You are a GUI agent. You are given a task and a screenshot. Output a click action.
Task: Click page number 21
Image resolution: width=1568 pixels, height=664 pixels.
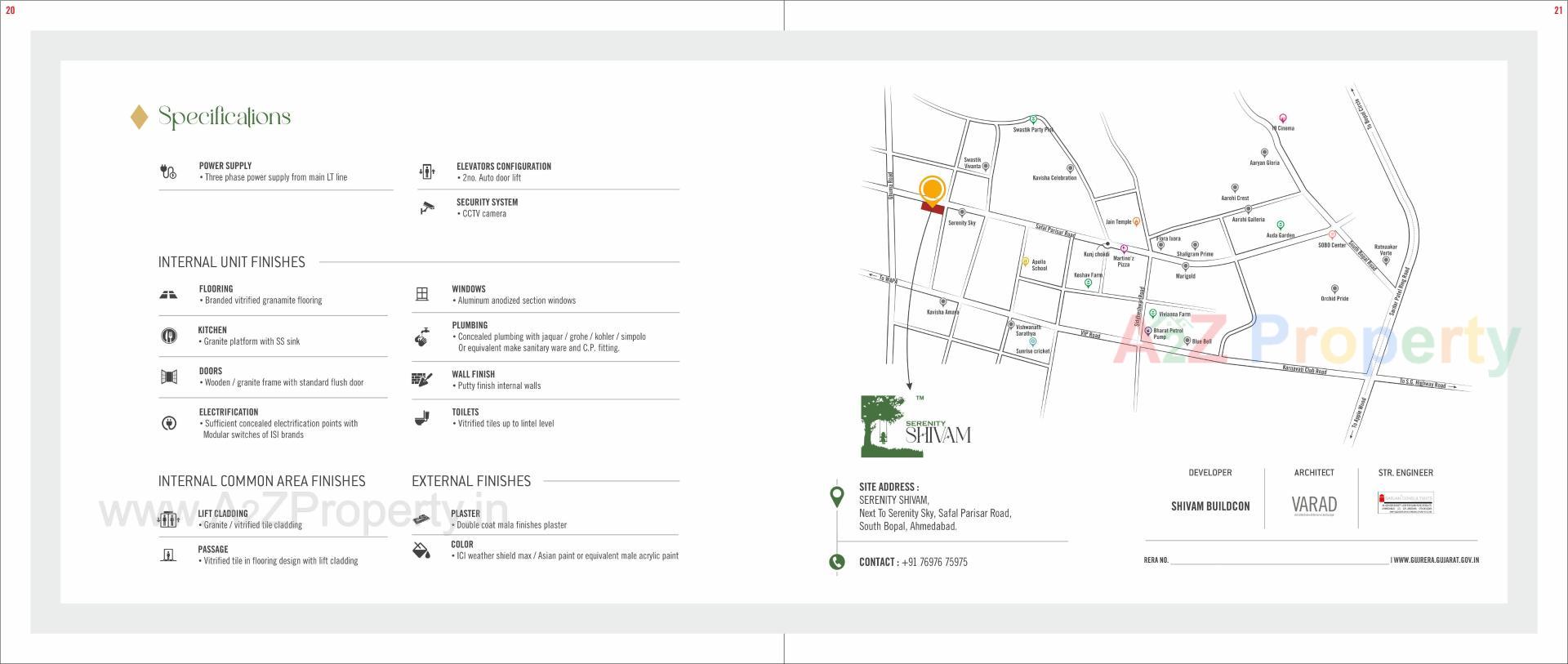pos(1558,11)
